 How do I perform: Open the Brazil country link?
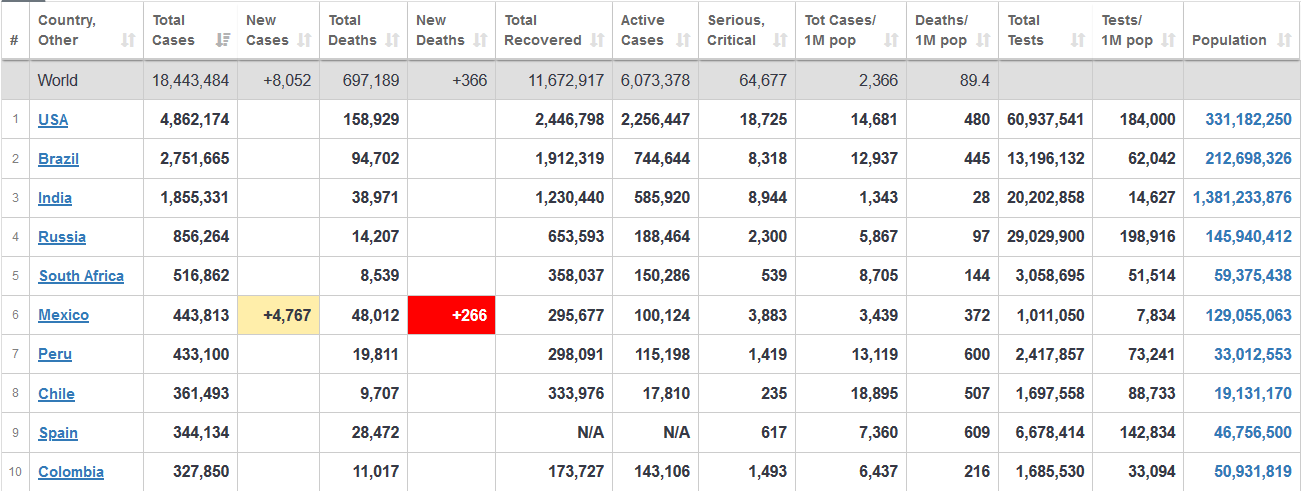(58, 159)
